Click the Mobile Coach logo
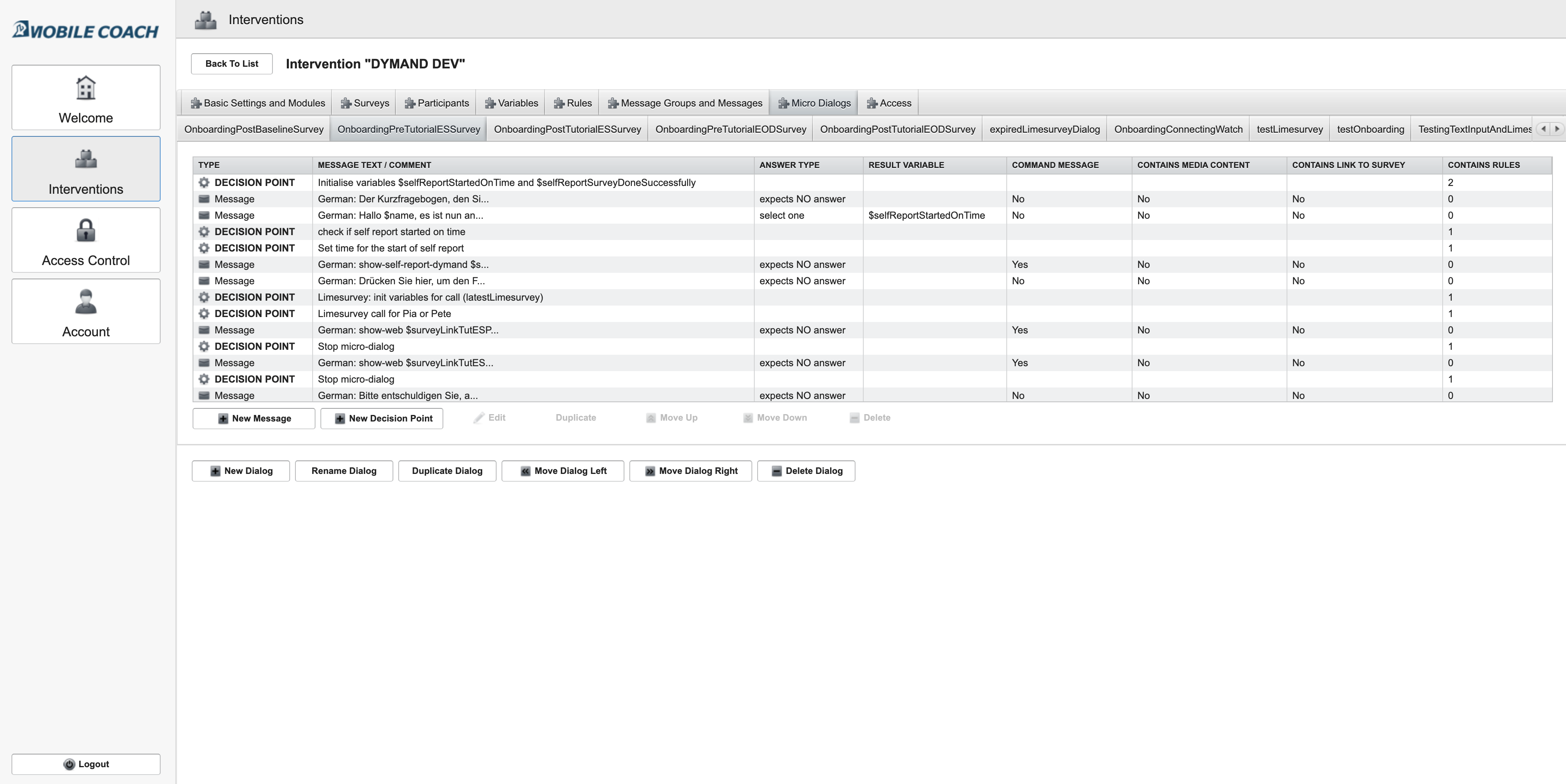 tap(86, 30)
